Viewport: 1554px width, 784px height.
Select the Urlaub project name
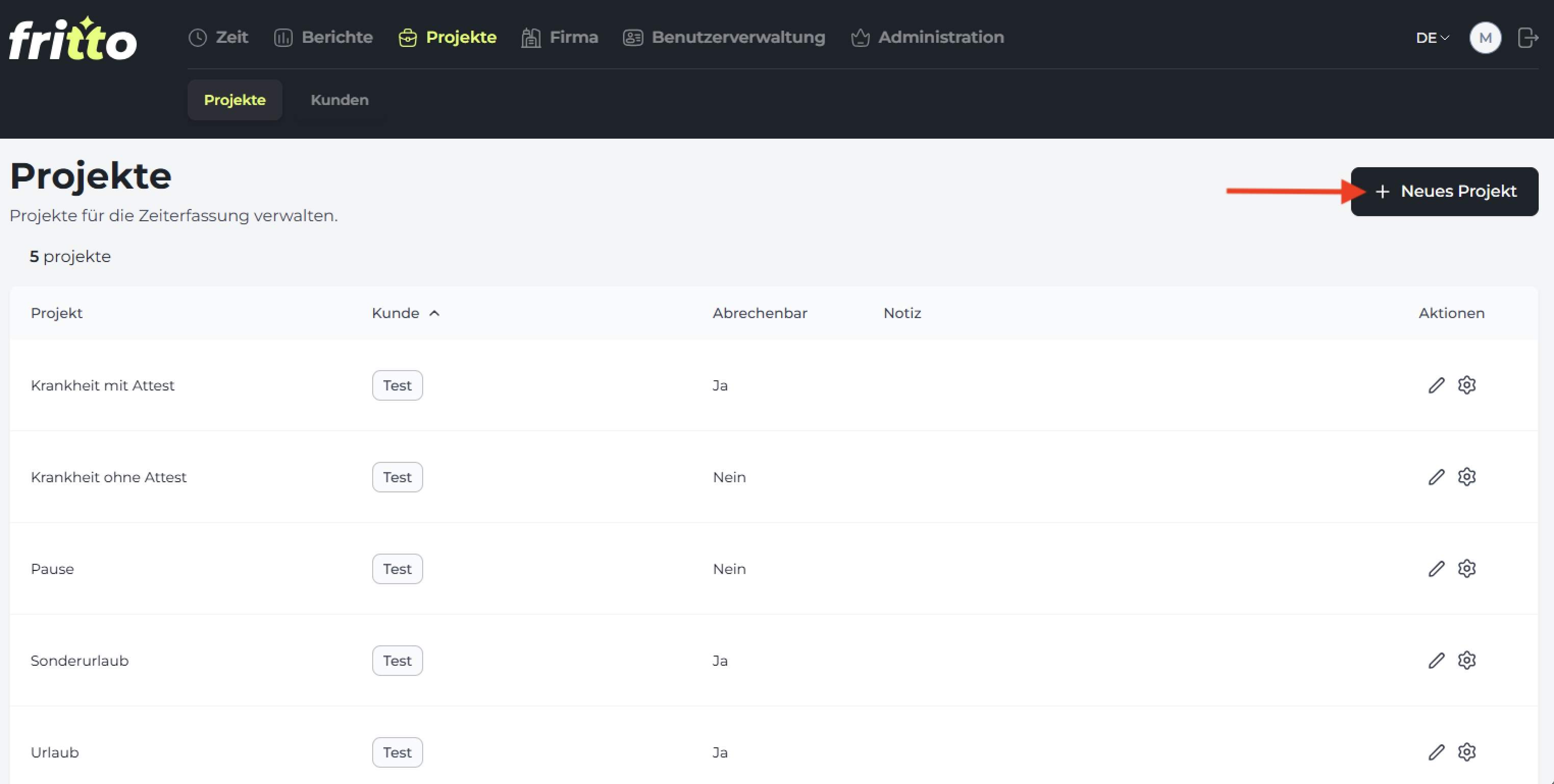point(55,752)
